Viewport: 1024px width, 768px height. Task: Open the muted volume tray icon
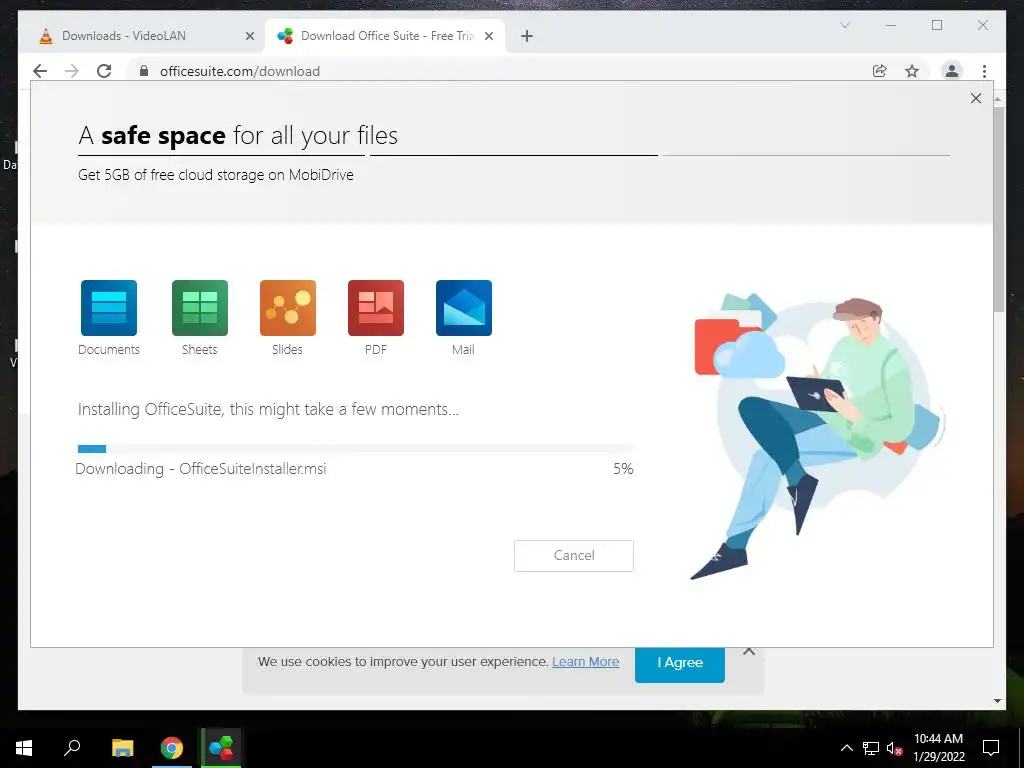coord(894,748)
